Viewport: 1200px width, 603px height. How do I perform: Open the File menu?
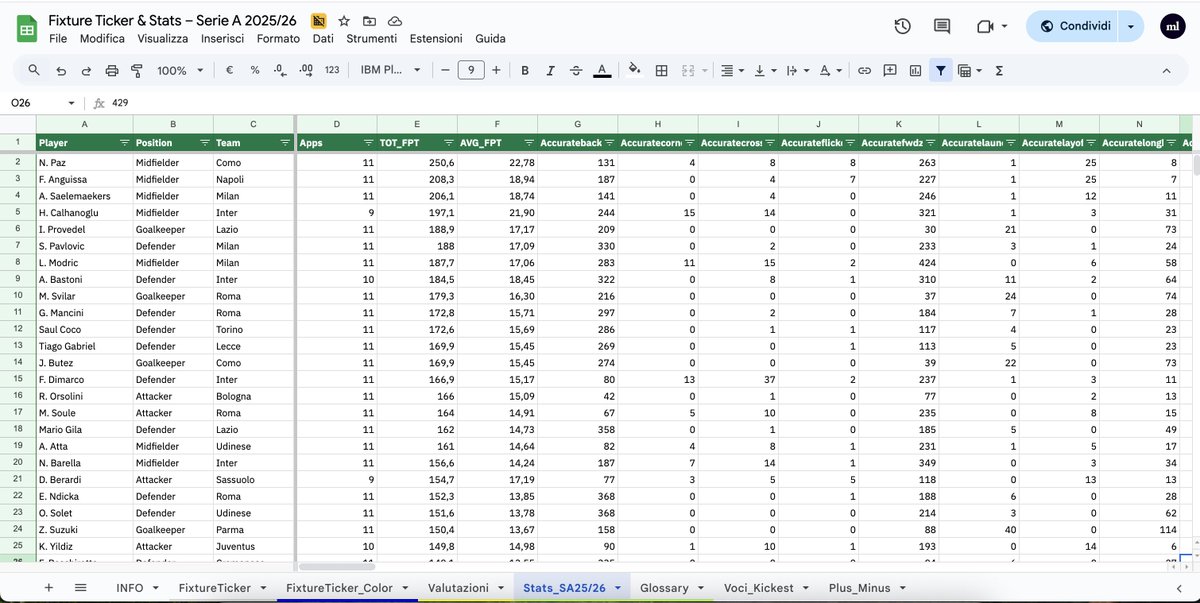(x=58, y=39)
